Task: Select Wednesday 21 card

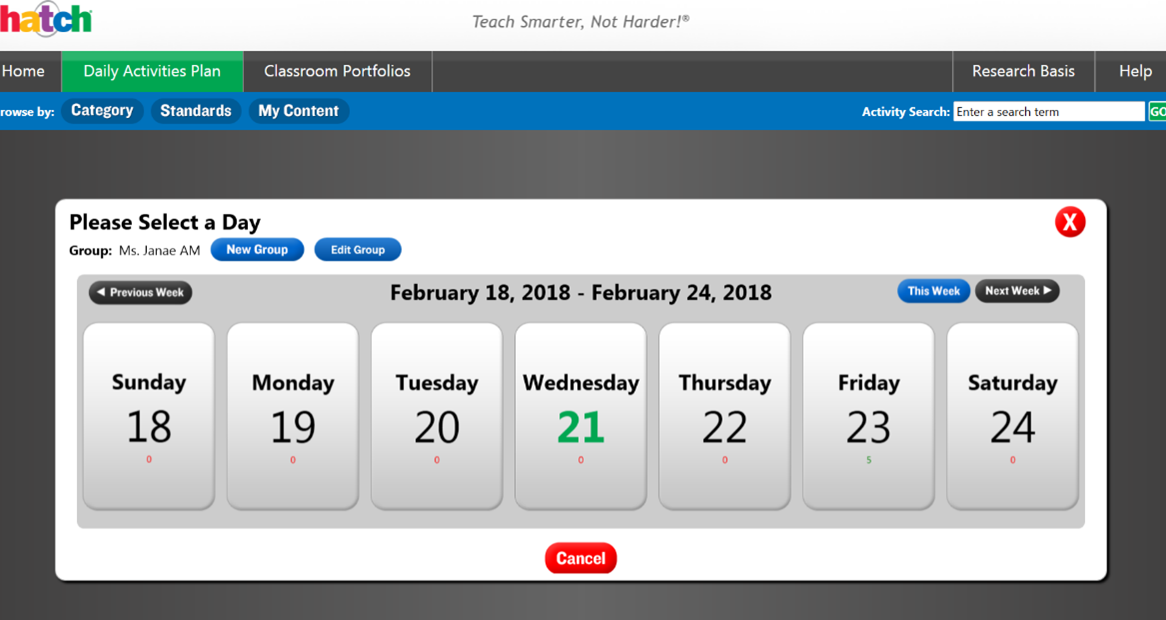Action: [581, 416]
